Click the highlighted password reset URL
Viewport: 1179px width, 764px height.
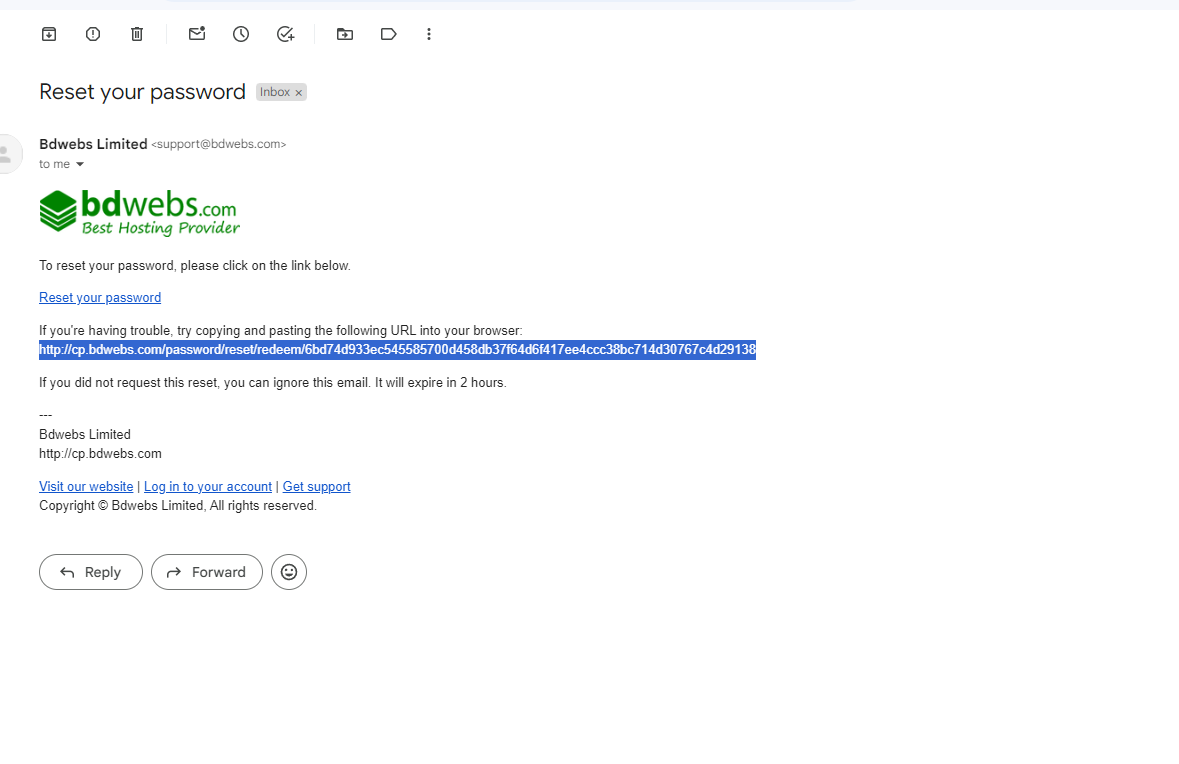(x=397, y=350)
